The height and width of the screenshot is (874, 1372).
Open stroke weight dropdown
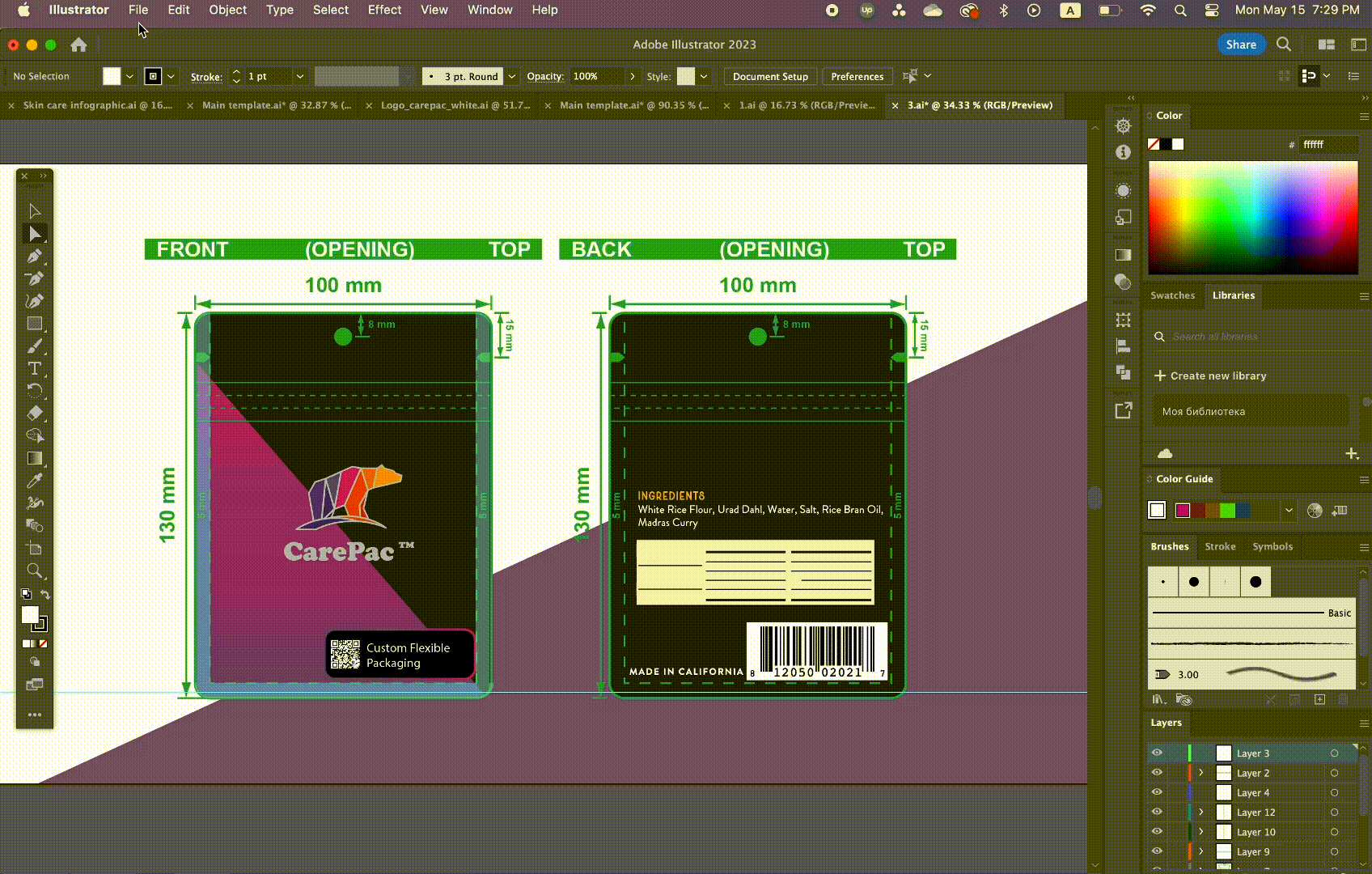(x=300, y=76)
